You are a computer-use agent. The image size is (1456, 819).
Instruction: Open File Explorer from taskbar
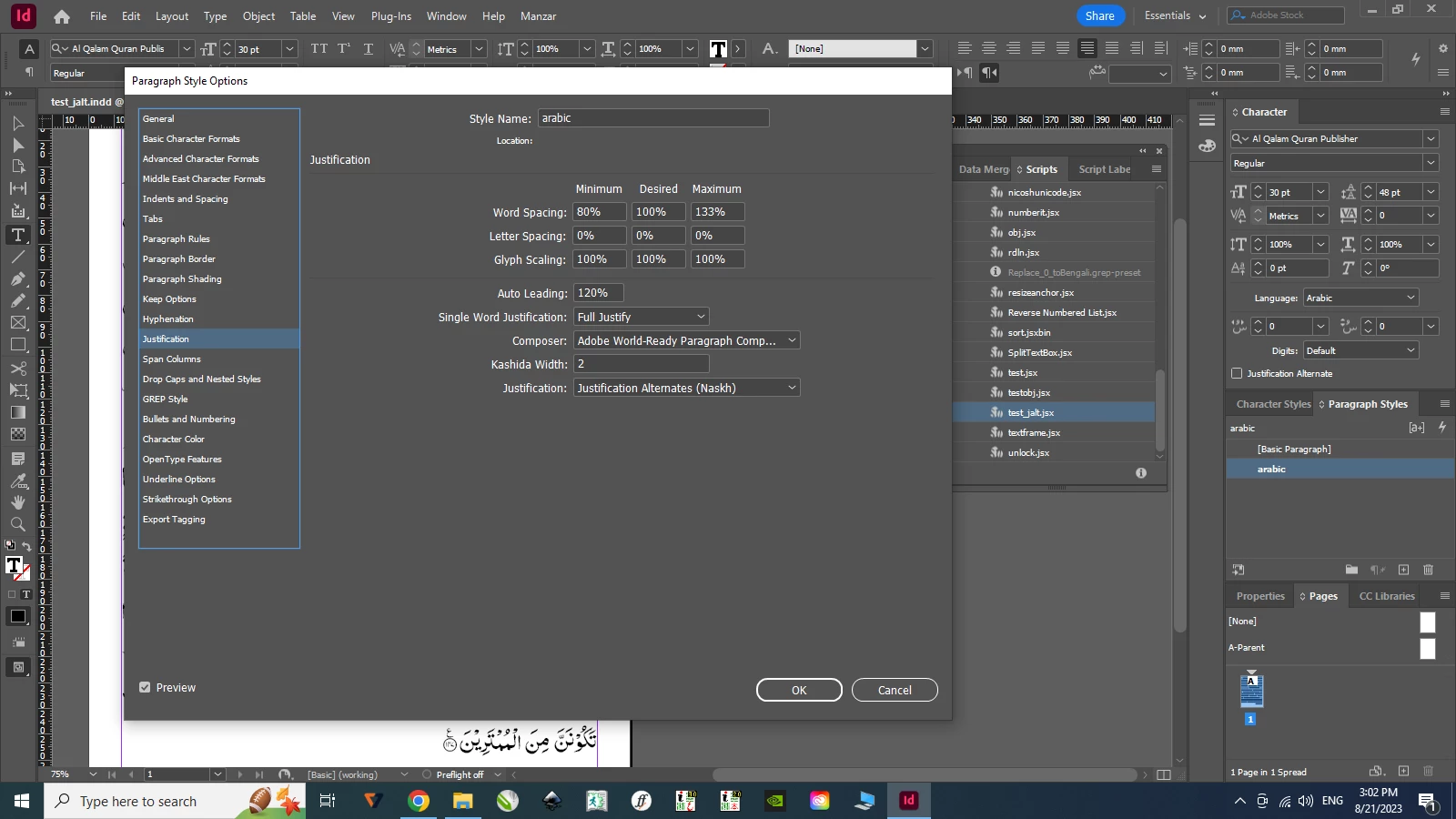coord(462,801)
